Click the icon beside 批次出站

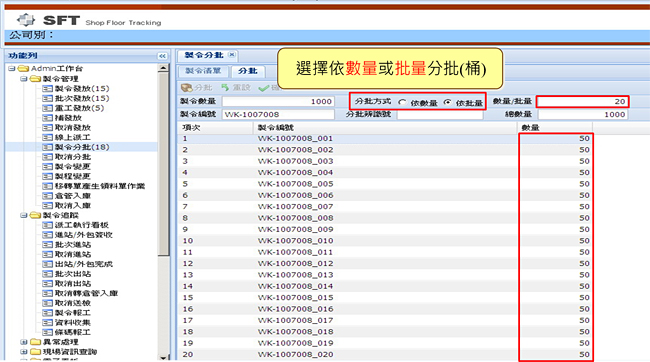[x=48, y=274]
